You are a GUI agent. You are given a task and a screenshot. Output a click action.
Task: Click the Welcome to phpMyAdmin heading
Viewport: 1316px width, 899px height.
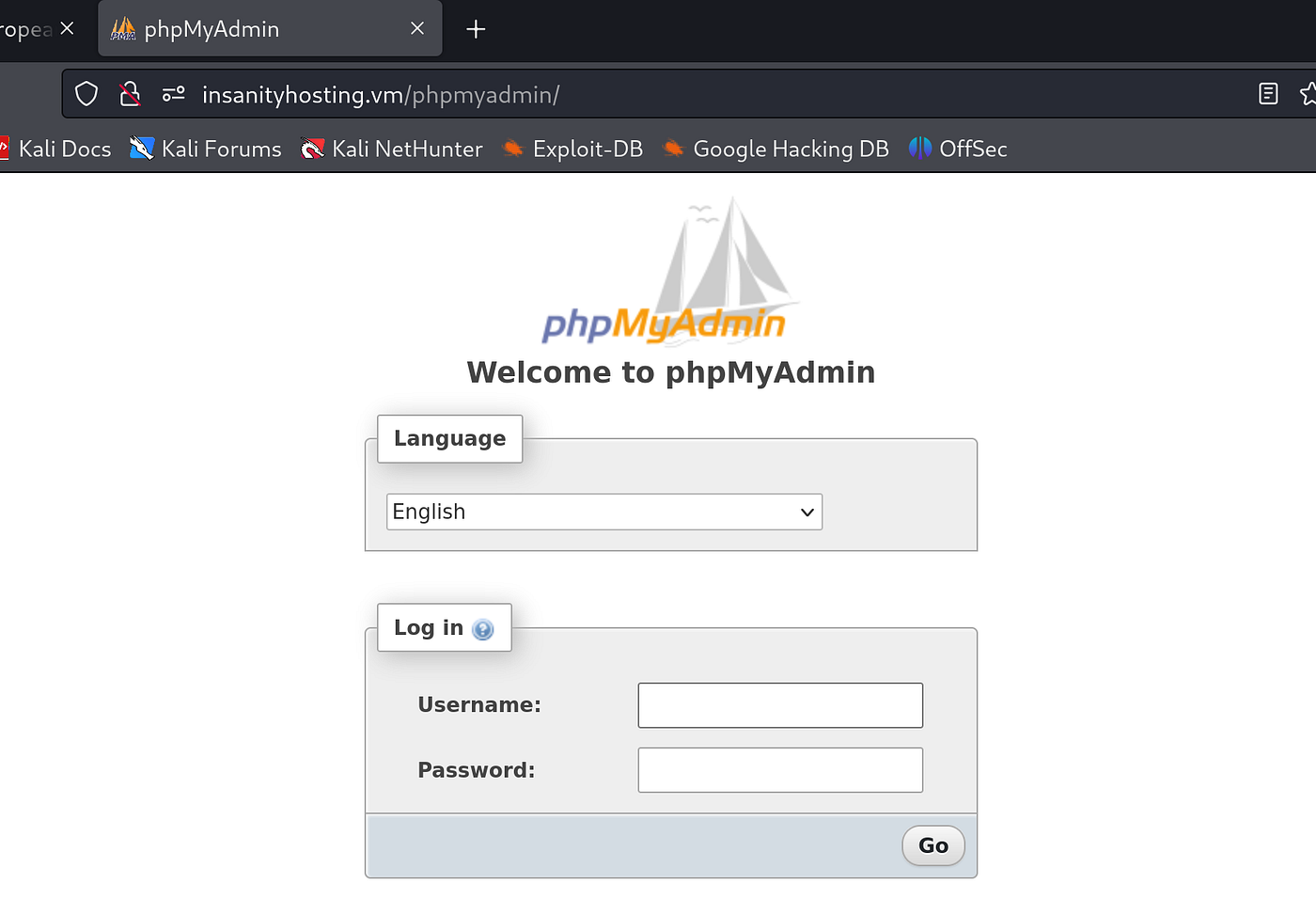[x=671, y=372]
